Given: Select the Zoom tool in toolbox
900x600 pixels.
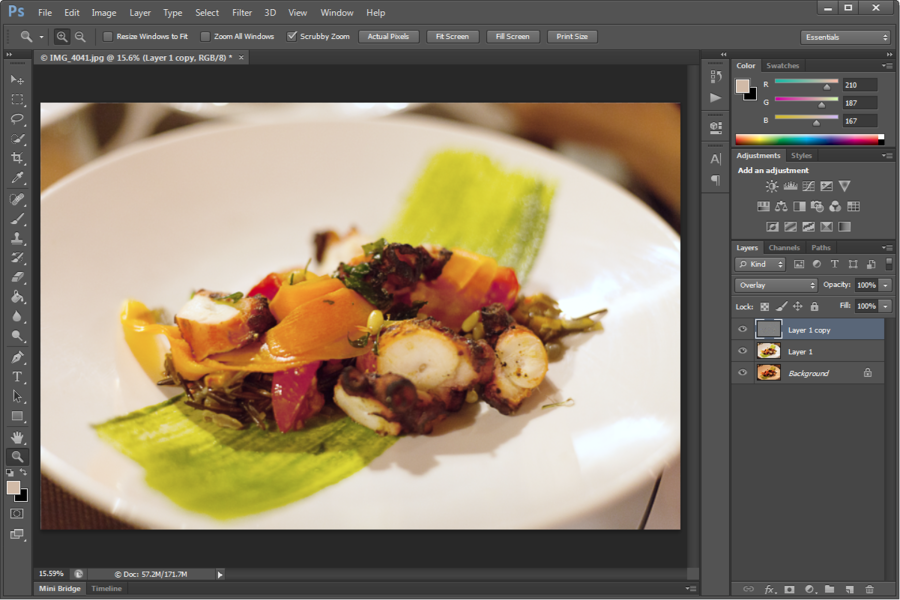Looking at the screenshot, I should click(17, 457).
